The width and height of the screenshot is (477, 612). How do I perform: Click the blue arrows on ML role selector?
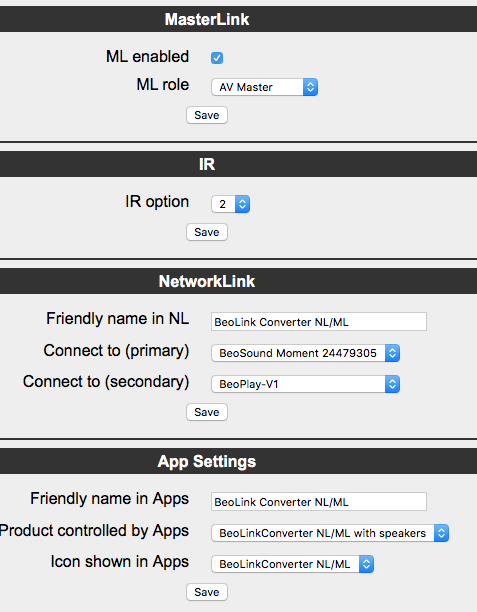click(310, 87)
